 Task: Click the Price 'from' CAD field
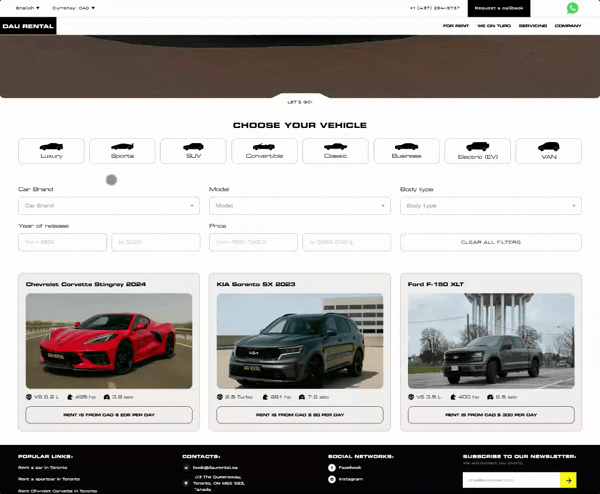253,242
